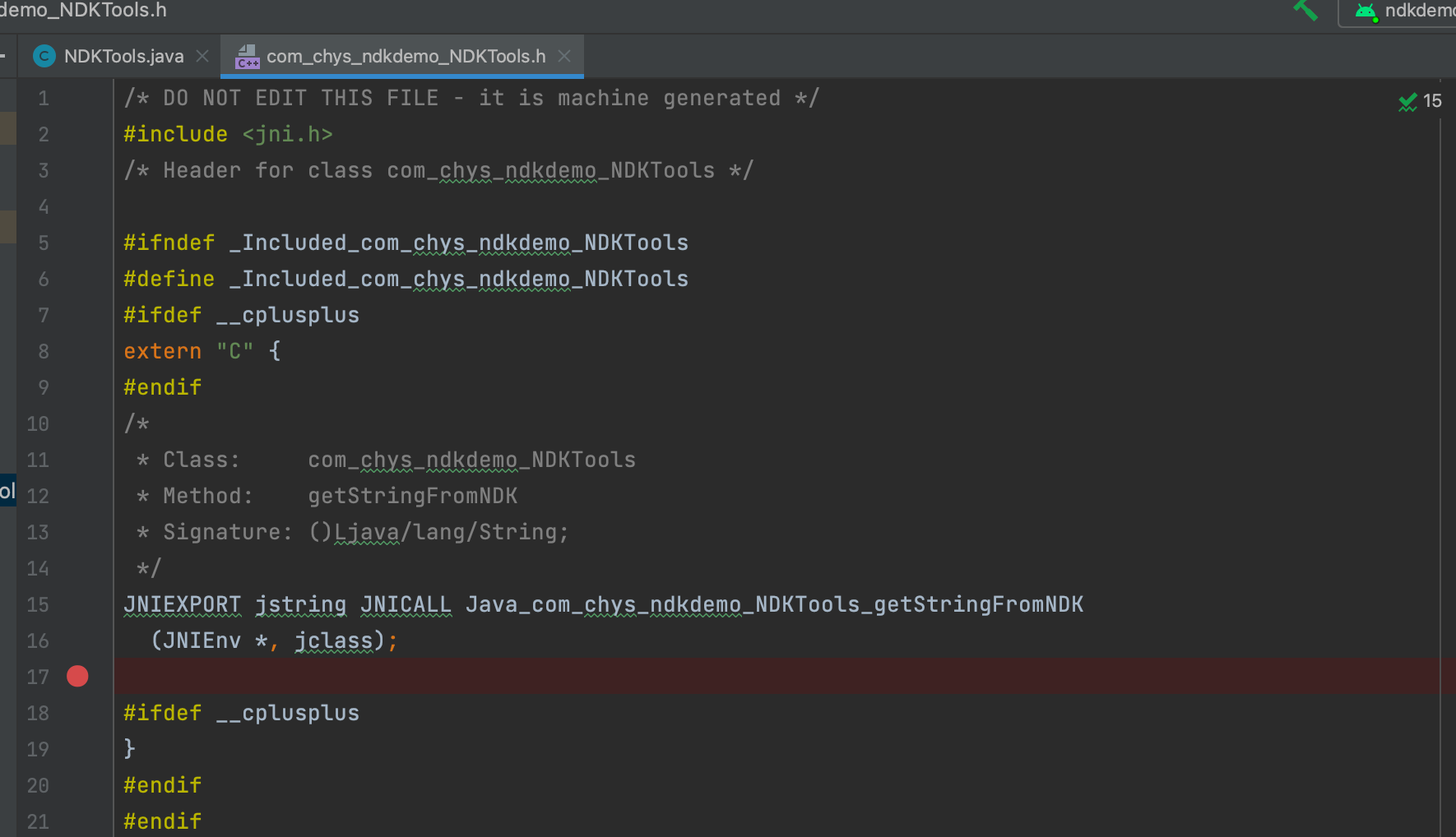
Task: Toggle the red breakpoint on line 17
Action: coord(77,676)
